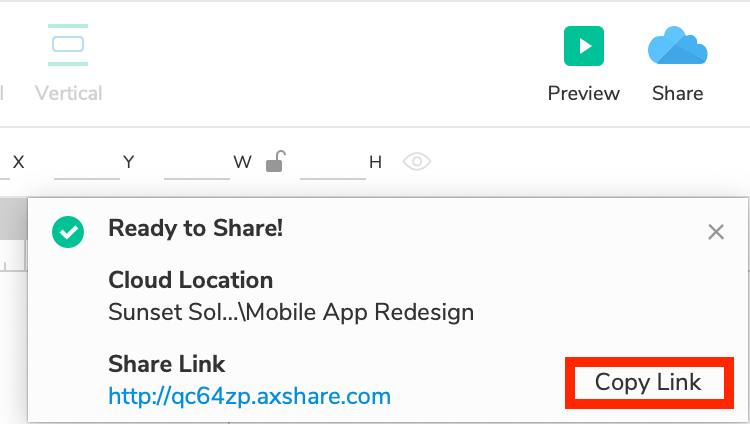Click the X coordinate label
Viewport: 750px width, 424px height.
[18, 161]
